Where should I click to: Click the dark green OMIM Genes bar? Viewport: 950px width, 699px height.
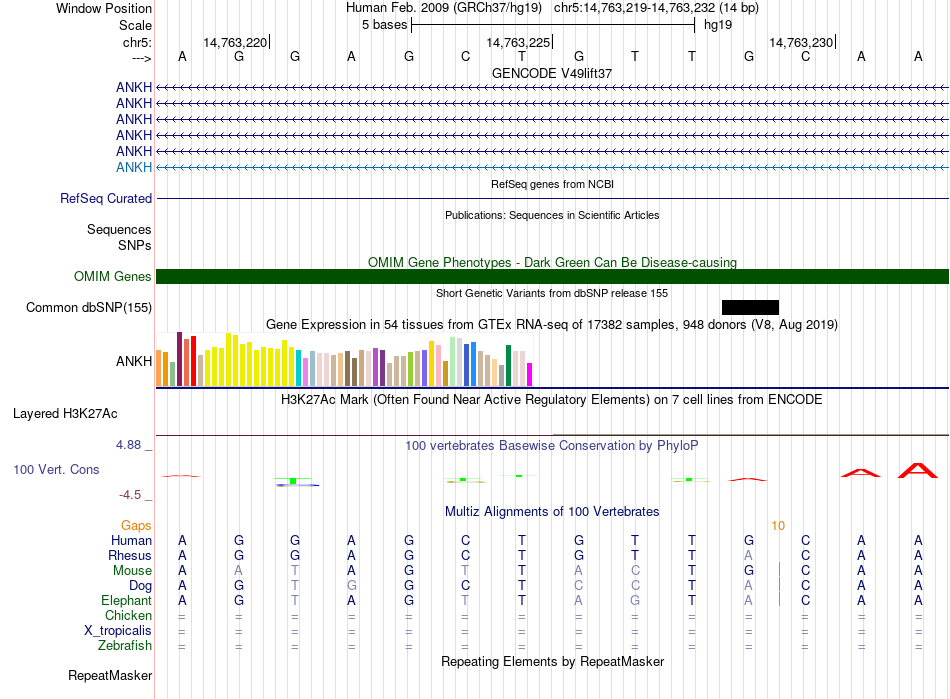point(552,276)
